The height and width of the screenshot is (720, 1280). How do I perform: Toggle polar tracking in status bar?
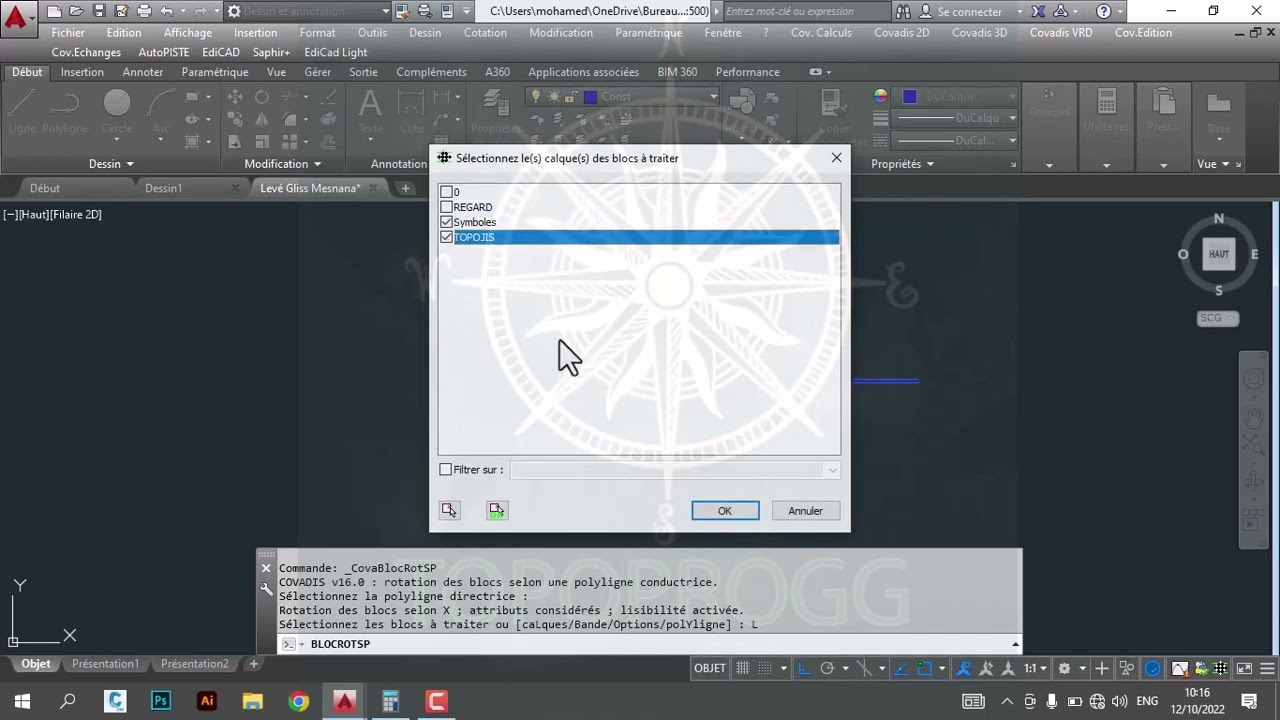click(x=827, y=668)
